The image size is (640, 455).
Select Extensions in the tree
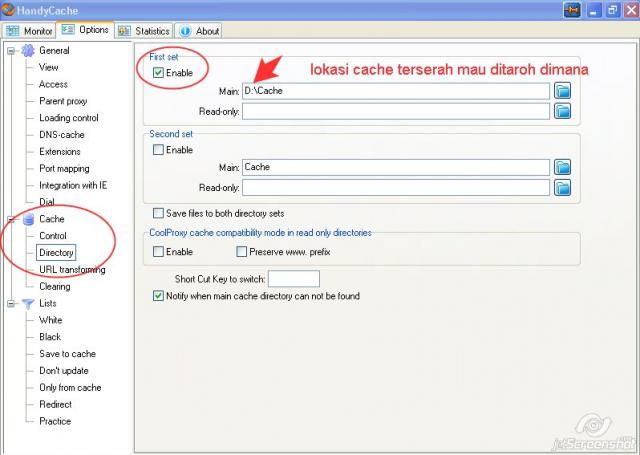tap(60, 152)
